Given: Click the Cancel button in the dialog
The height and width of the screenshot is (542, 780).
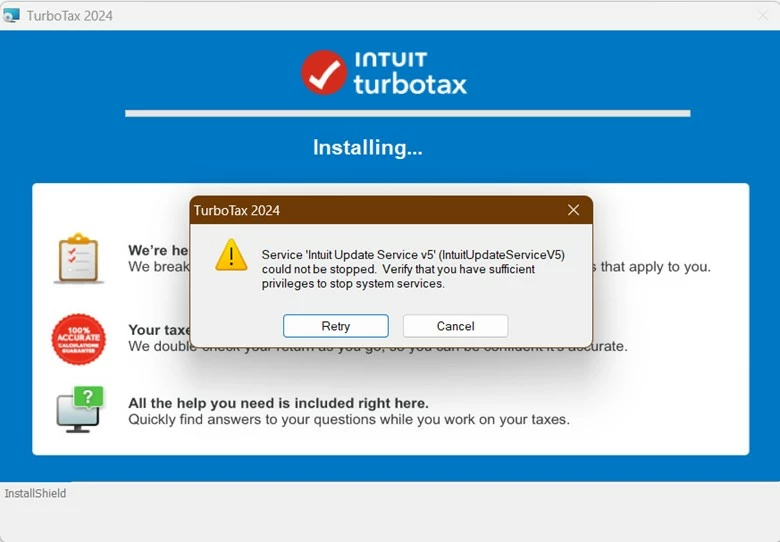Looking at the screenshot, I should pos(455,326).
